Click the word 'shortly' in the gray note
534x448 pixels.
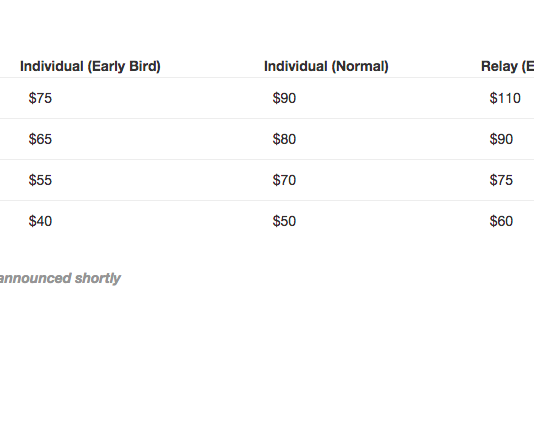coord(98,278)
